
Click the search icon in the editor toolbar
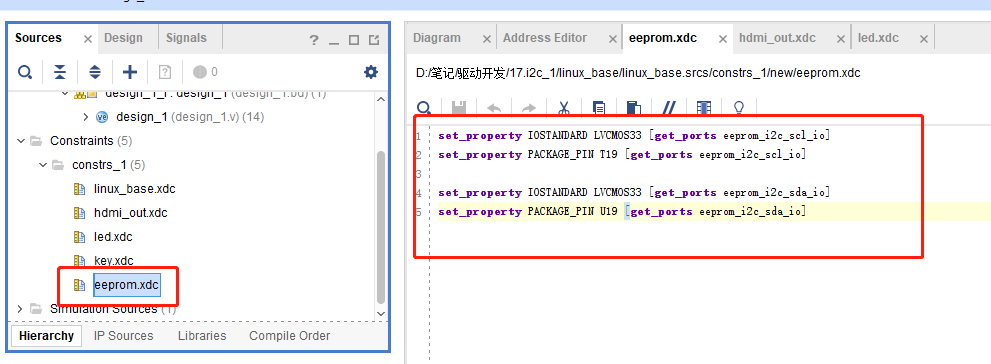point(424,107)
